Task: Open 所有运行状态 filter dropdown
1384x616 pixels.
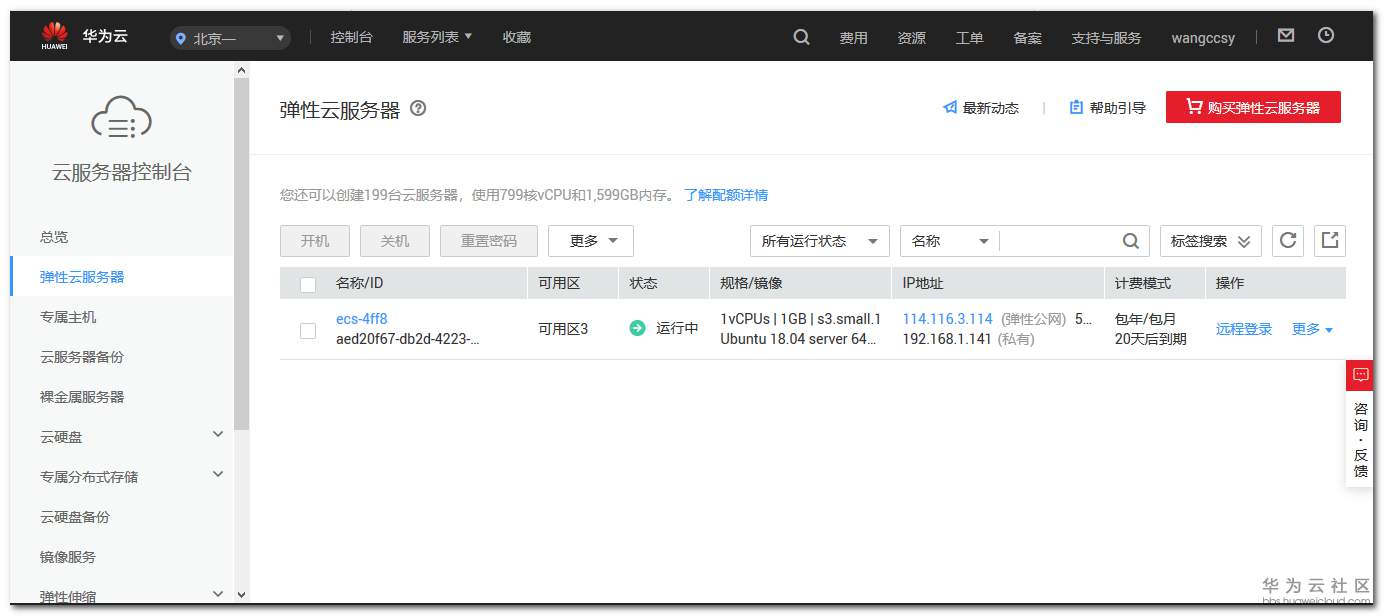Action: [820, 241]
